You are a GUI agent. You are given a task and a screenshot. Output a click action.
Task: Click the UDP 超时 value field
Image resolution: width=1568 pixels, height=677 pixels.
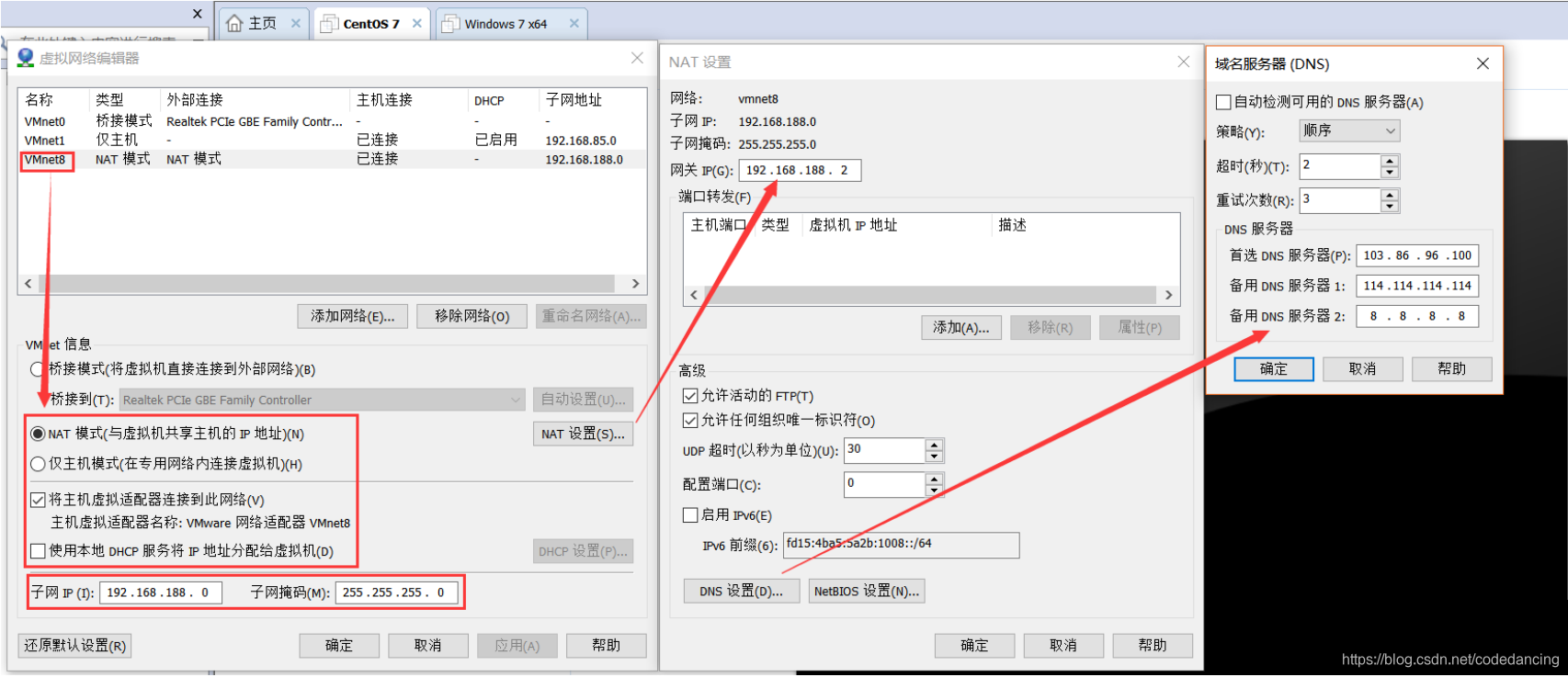884,450
